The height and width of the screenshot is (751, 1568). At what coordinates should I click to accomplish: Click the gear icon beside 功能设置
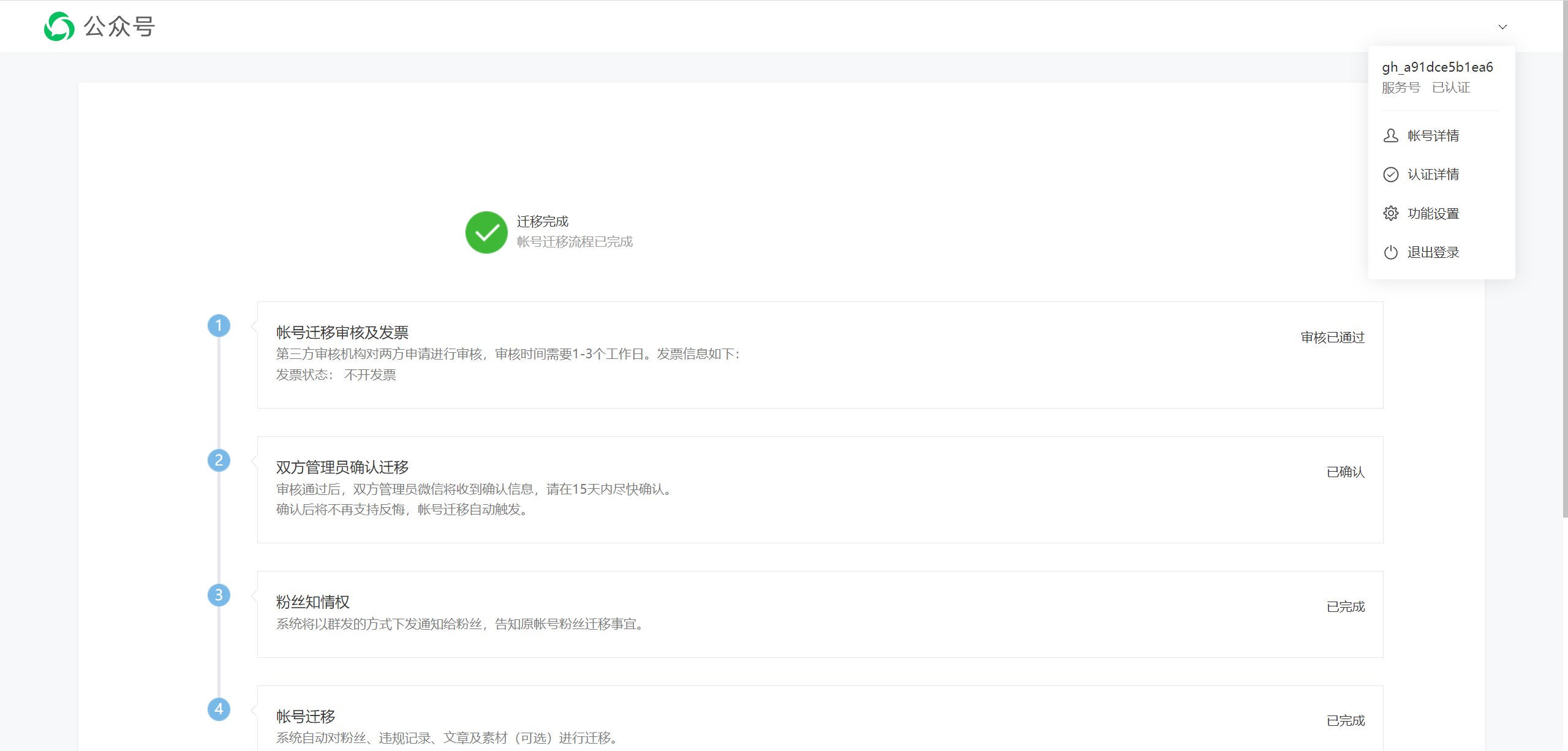pyautogui.click(x=1390, y=214)
